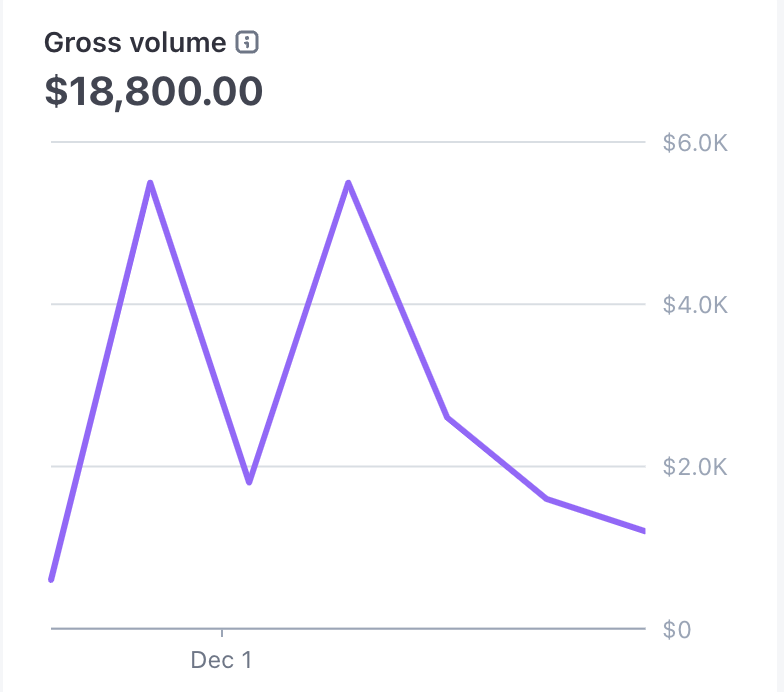The width and height of the screenshot is (784, 692).
Task: Click the tick mark above Dec 1
Action: tap(222, 633)
